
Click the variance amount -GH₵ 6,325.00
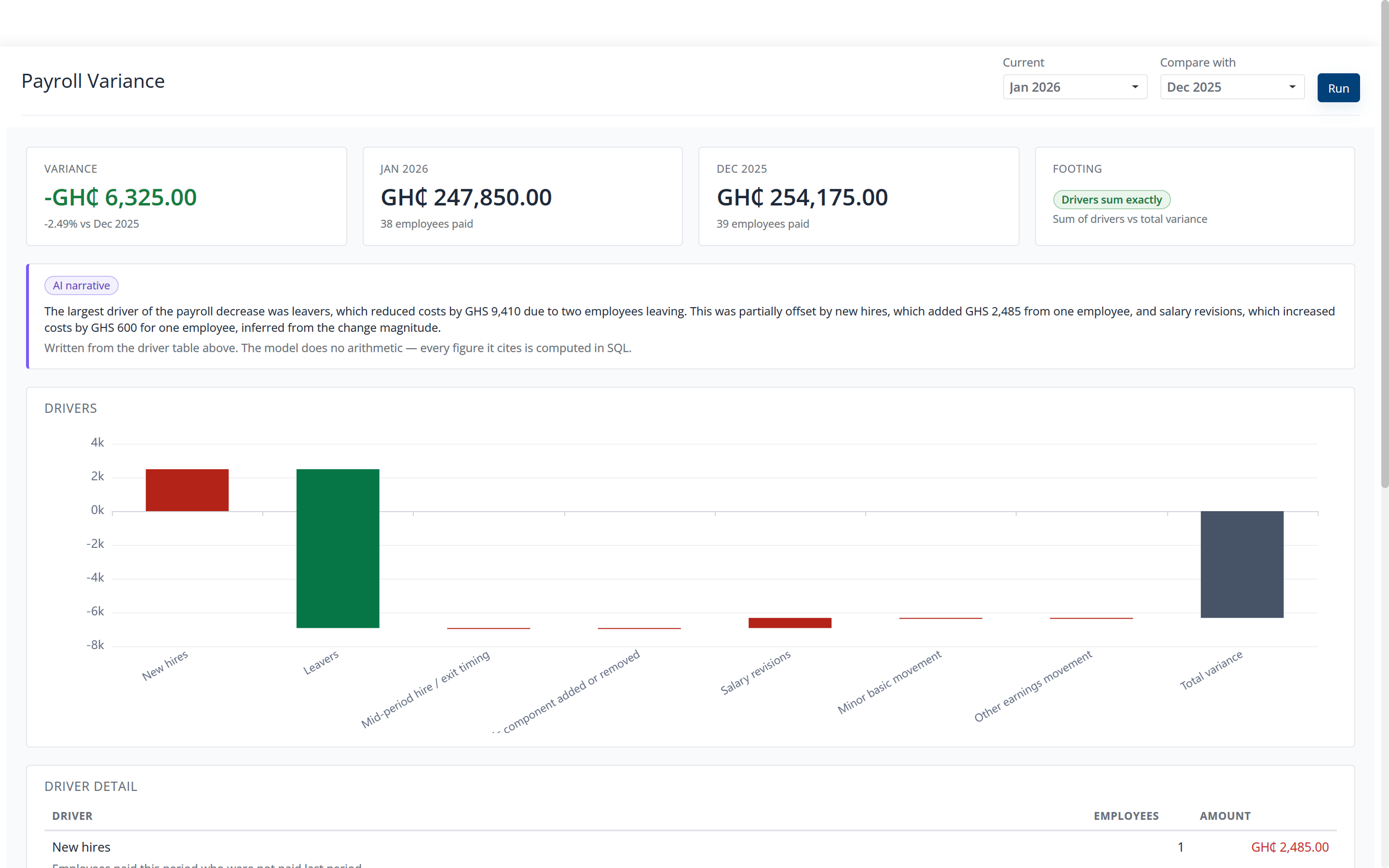(121, 198)
